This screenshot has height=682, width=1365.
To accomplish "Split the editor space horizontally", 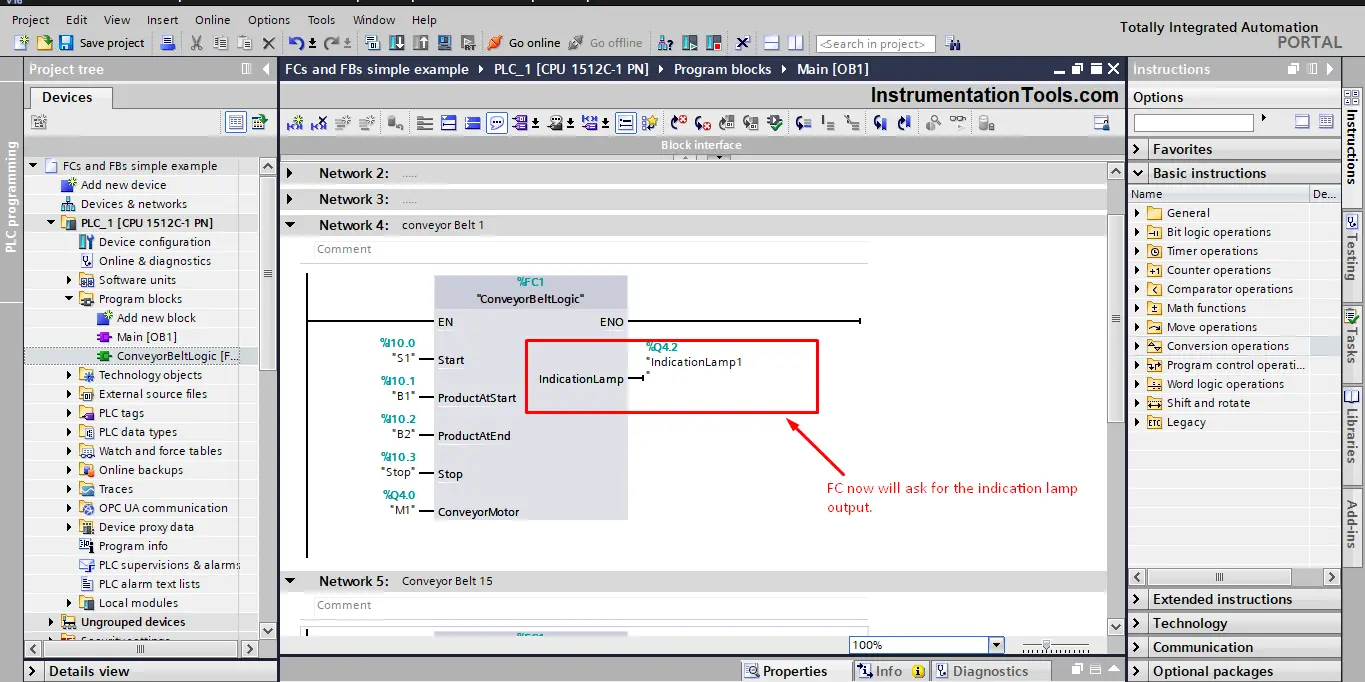I will click(x=771, y=43).
